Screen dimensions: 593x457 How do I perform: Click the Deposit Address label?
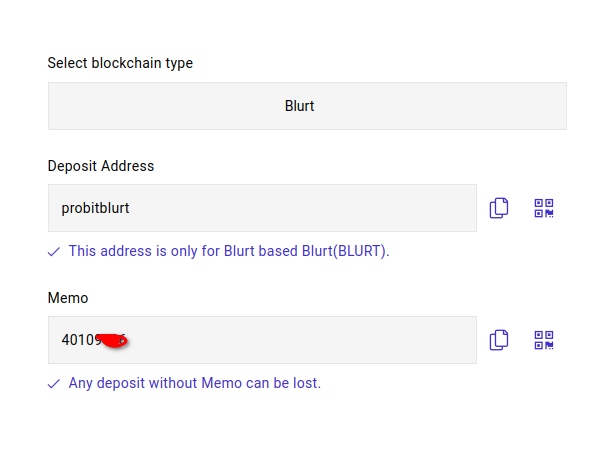click(x=101, y=166)
